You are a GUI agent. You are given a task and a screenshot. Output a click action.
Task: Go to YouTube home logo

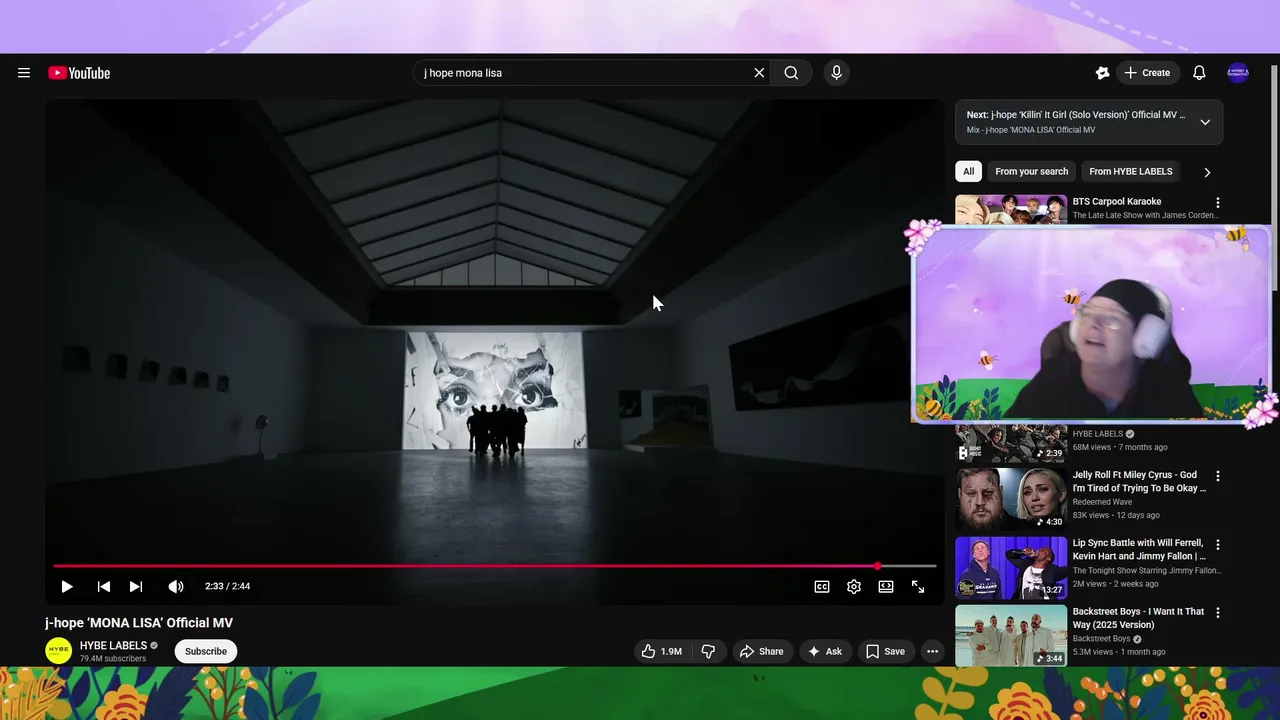[79, 73]
